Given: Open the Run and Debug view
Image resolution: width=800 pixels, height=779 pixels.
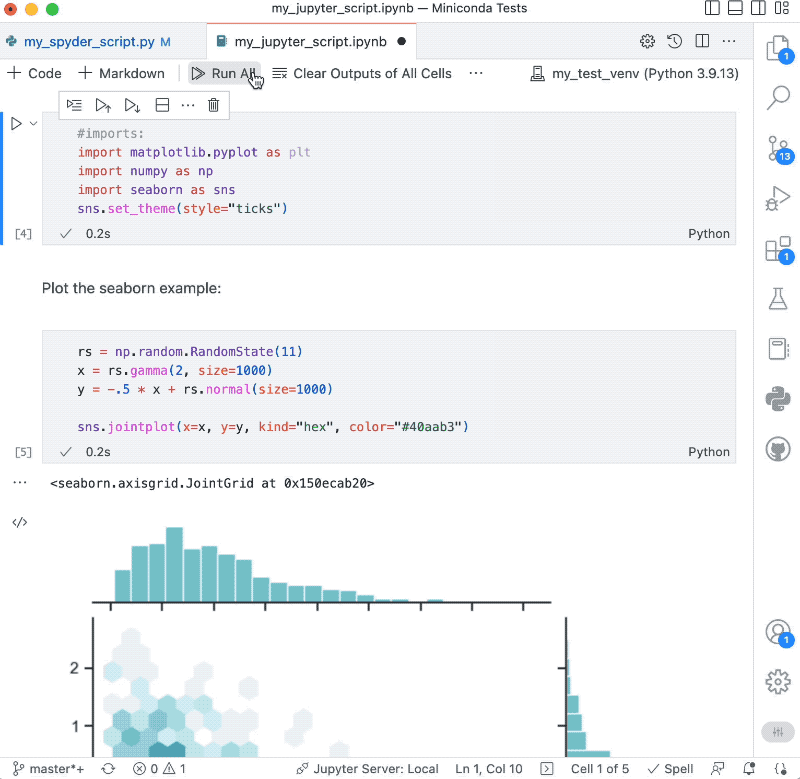Looking at the screenshot, I should click(x=778, y=198).
